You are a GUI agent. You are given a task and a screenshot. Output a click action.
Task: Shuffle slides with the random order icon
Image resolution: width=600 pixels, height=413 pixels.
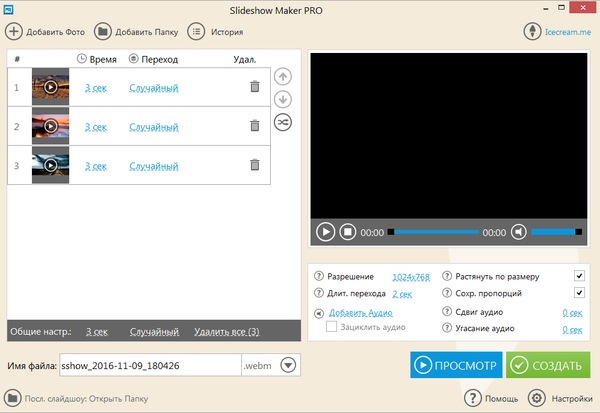283,122
